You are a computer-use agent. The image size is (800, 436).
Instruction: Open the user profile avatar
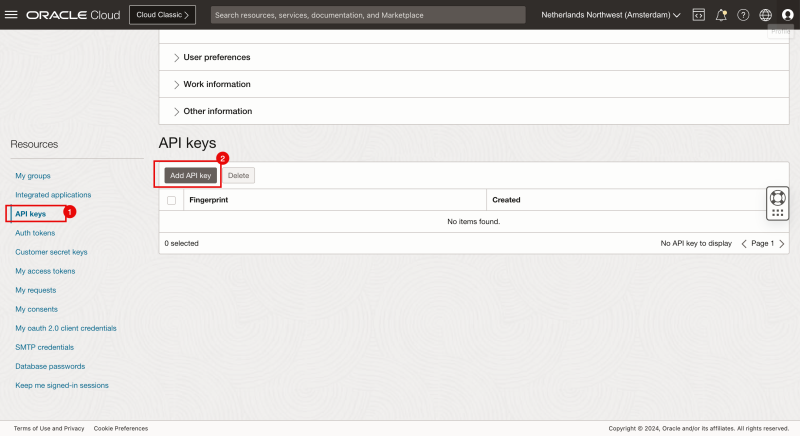(x=787, y=15)
